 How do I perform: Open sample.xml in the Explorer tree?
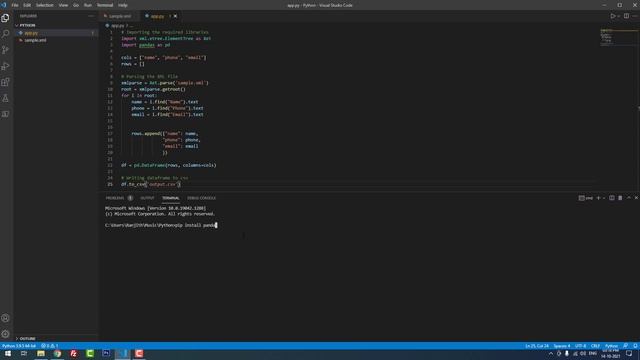[x=35, y=40]
